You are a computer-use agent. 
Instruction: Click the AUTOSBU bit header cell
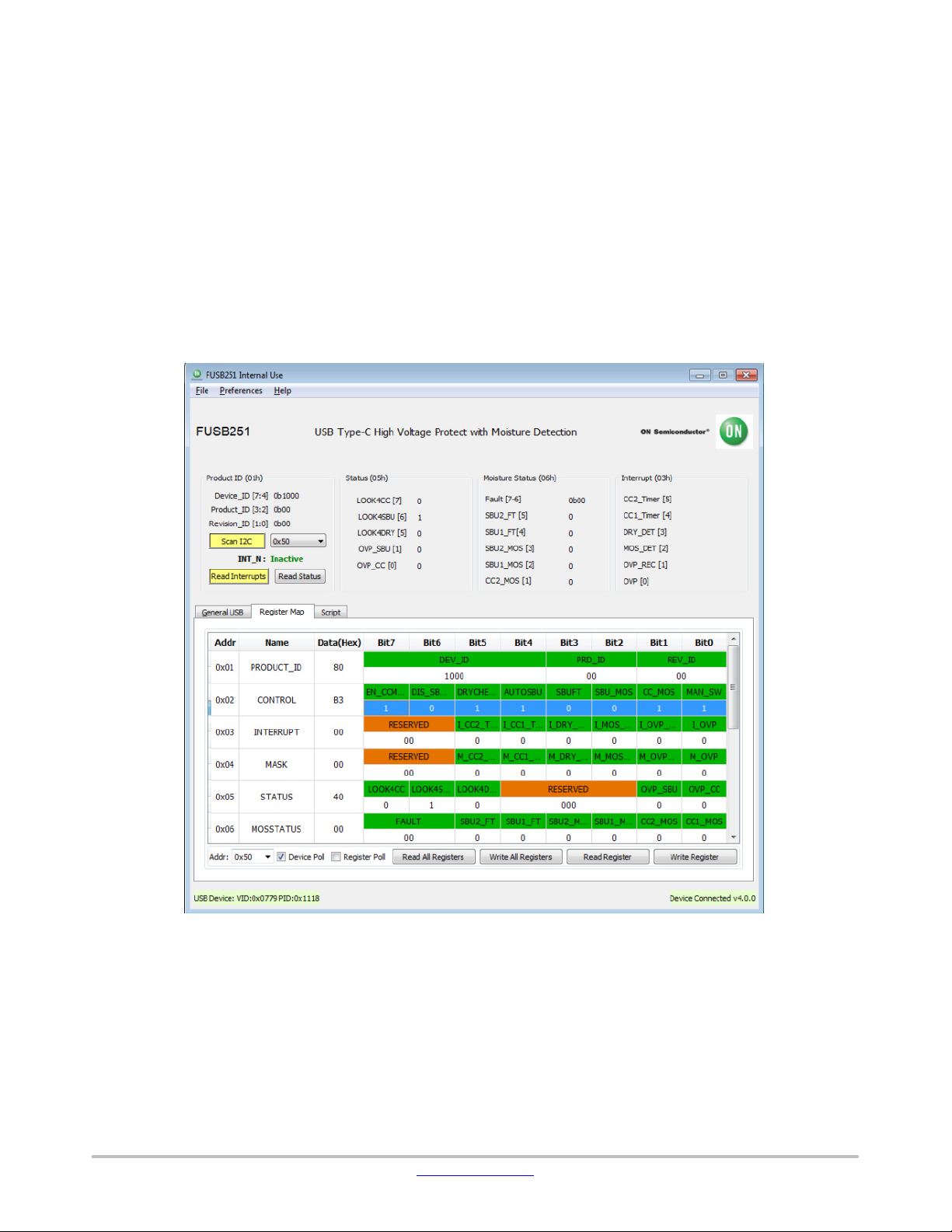pyautogui.click(x=523, y=692)
